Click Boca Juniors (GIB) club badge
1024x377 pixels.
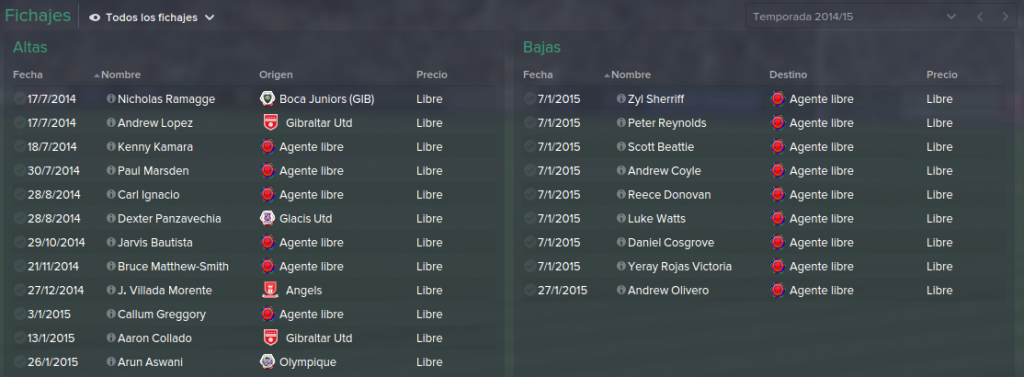266,99
